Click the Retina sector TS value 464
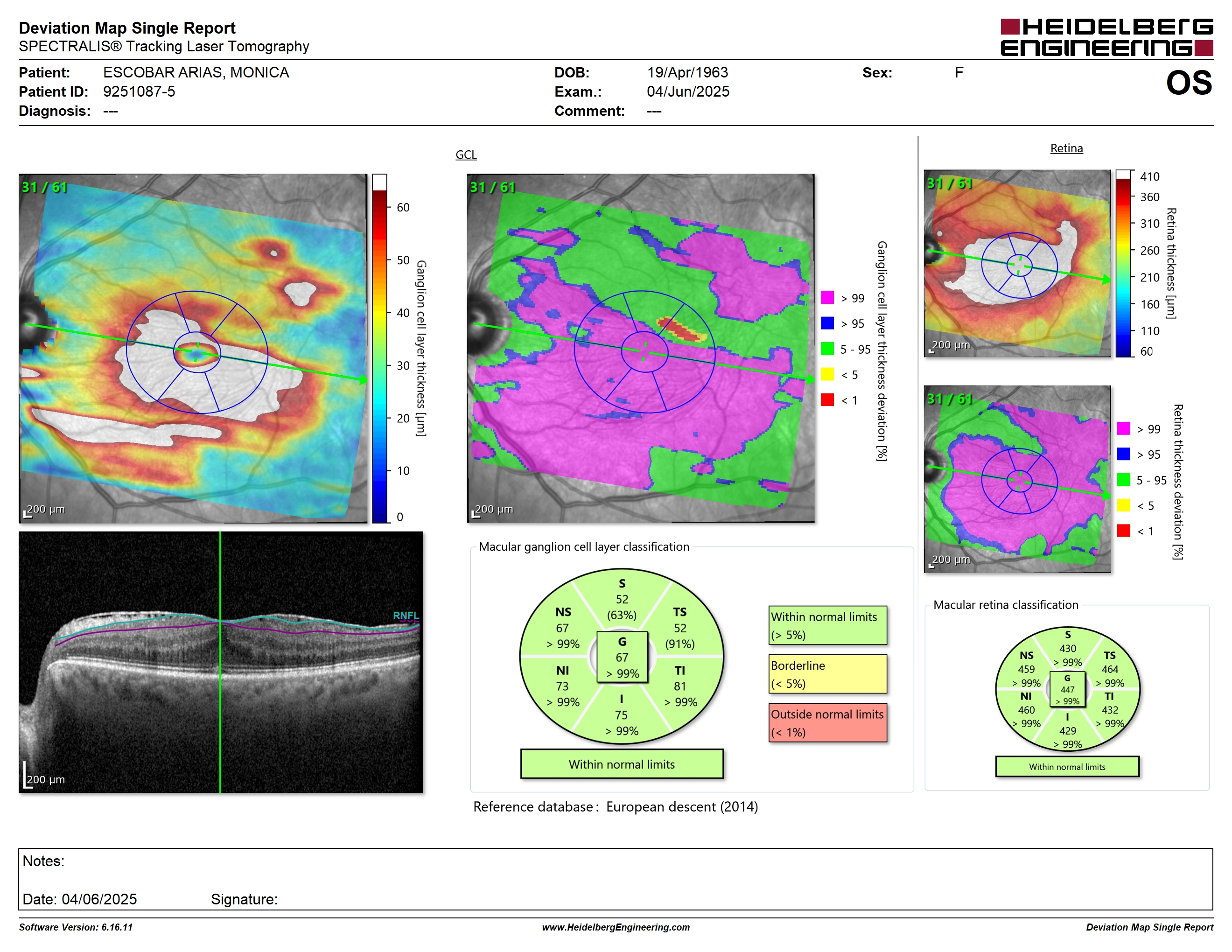 (x=1110, y=669)
